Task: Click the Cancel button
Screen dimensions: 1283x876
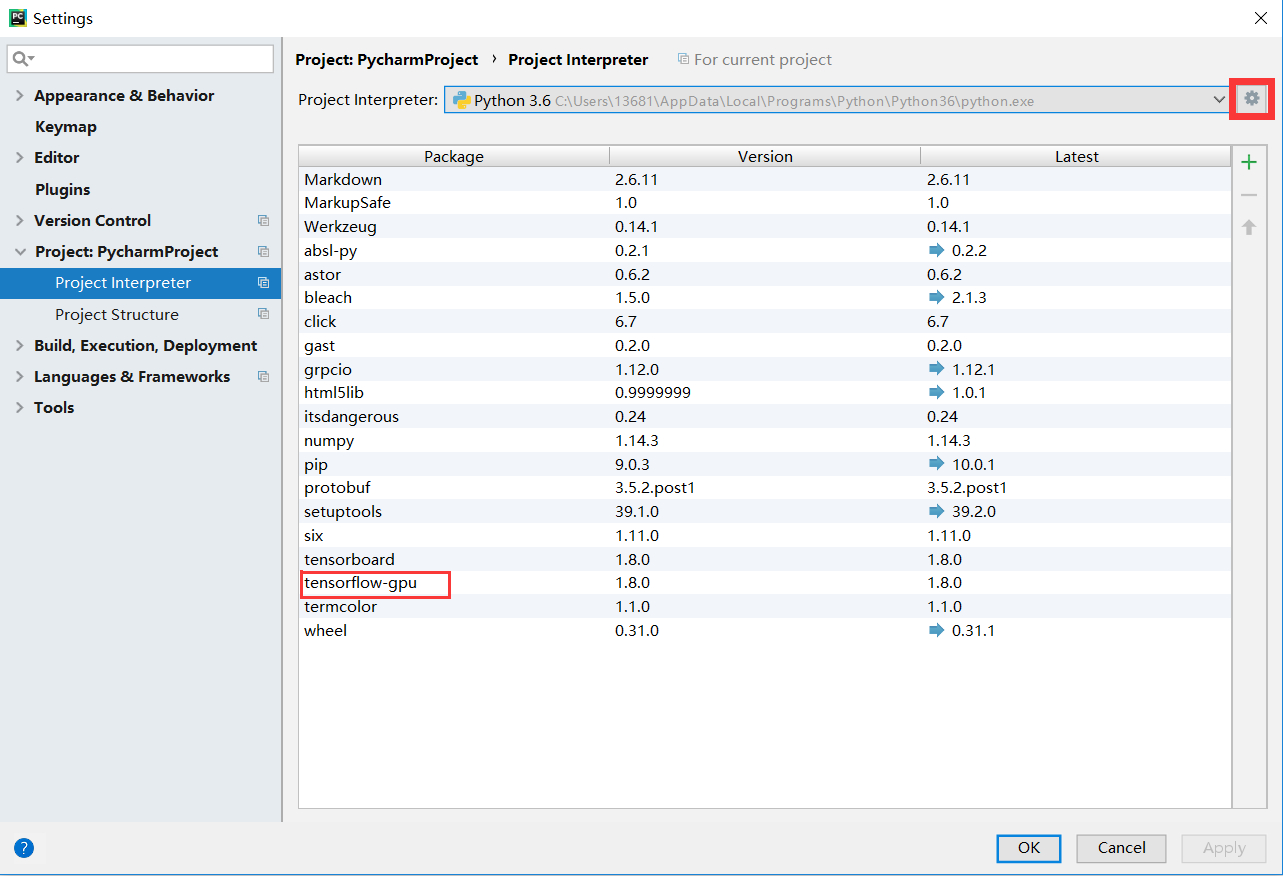Action: 1121,848
